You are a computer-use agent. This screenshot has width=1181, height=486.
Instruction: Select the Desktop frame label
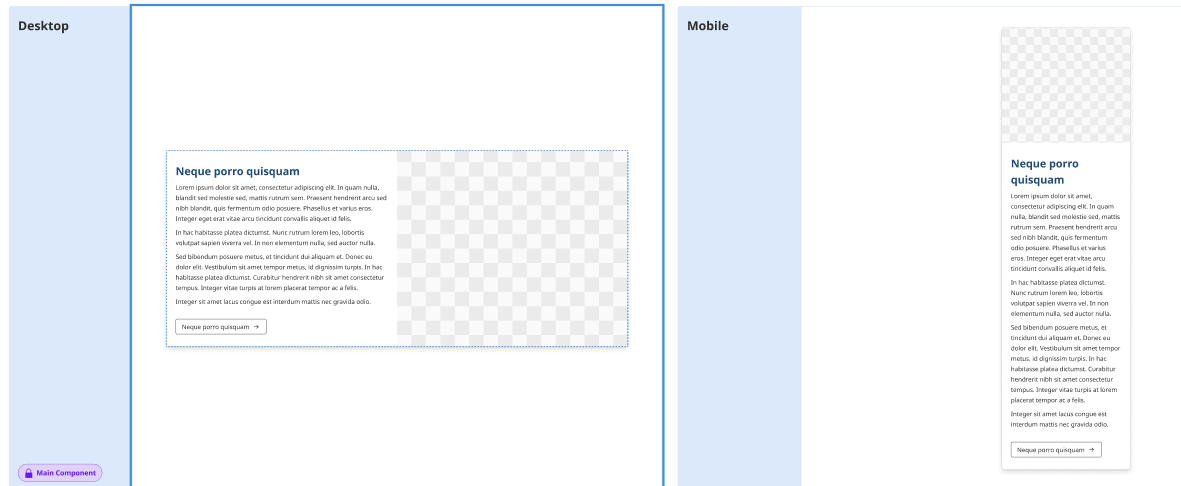[x=44, y=26]
